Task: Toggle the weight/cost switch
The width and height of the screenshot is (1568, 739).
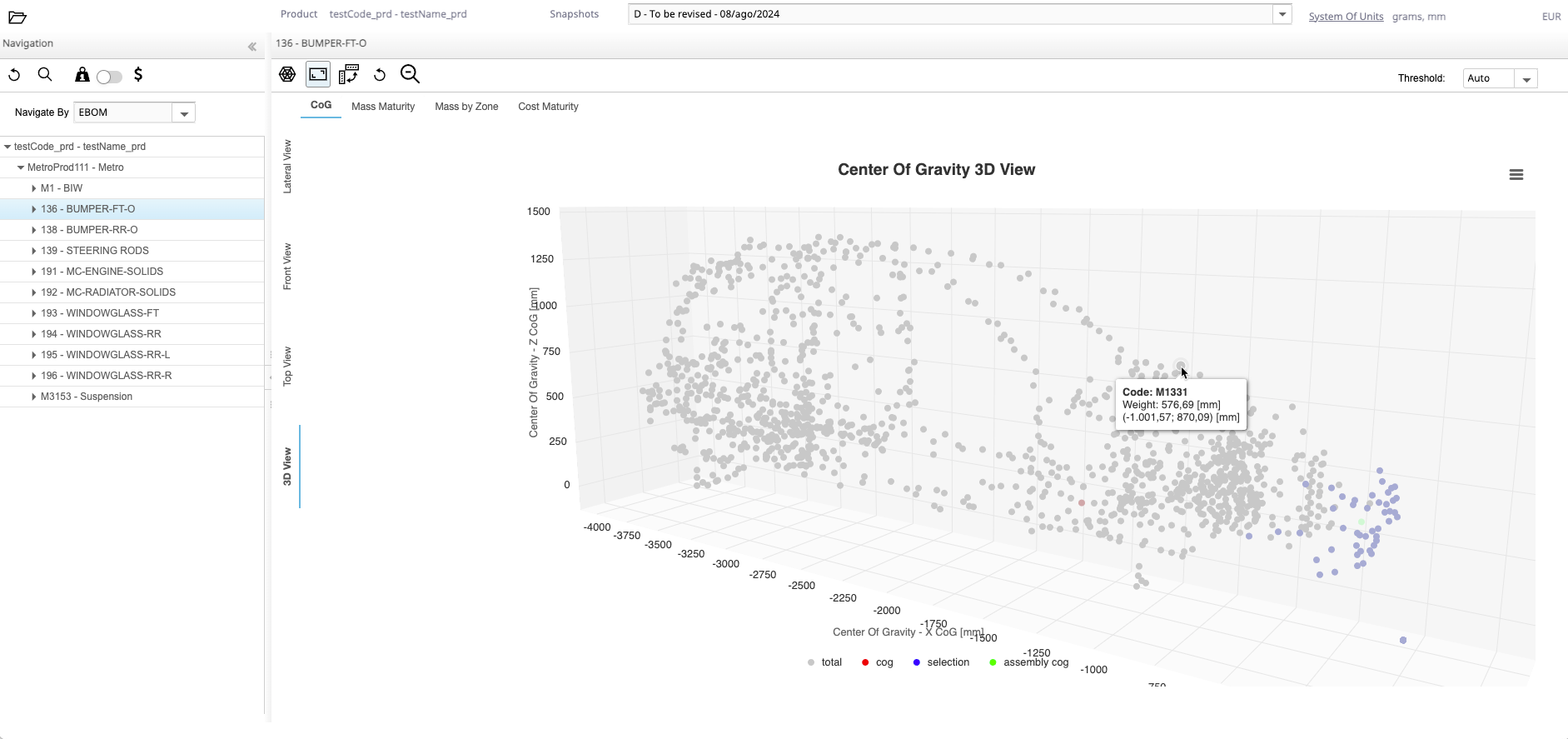Action: click(109, 77)
